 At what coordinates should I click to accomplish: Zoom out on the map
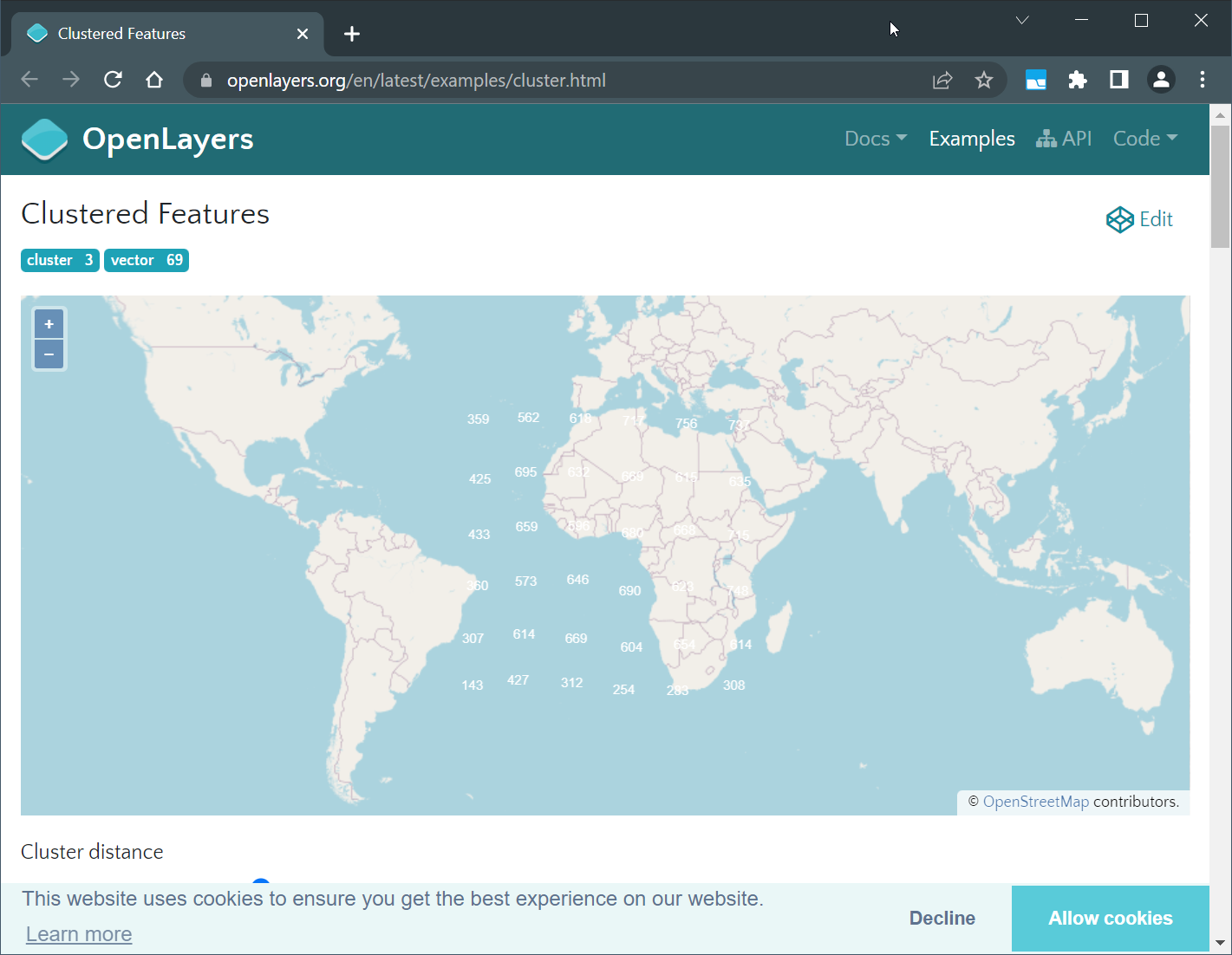pyautogui.click(x=49, y=354)
